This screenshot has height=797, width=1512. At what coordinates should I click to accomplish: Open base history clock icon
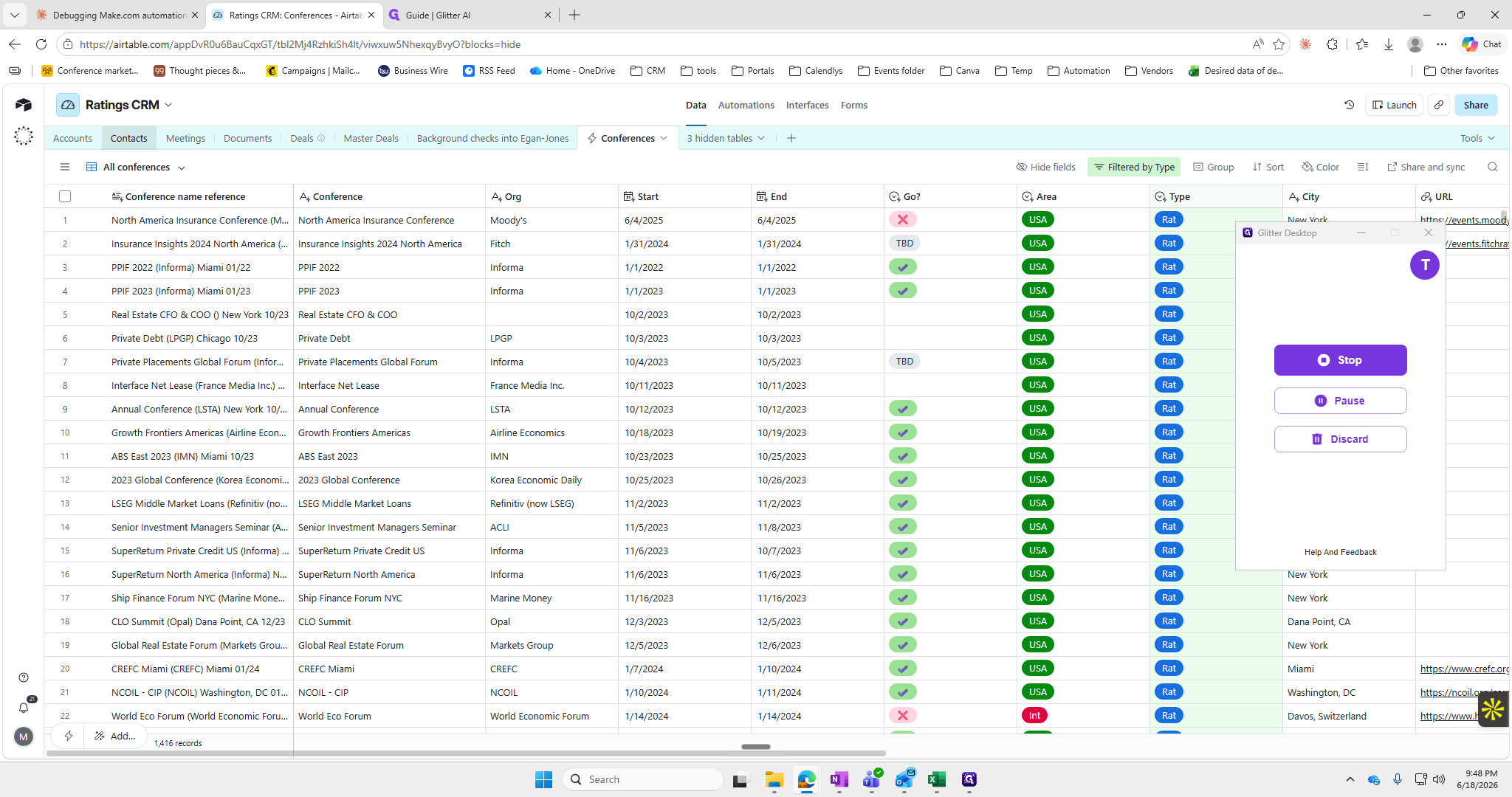(1349, 105)
